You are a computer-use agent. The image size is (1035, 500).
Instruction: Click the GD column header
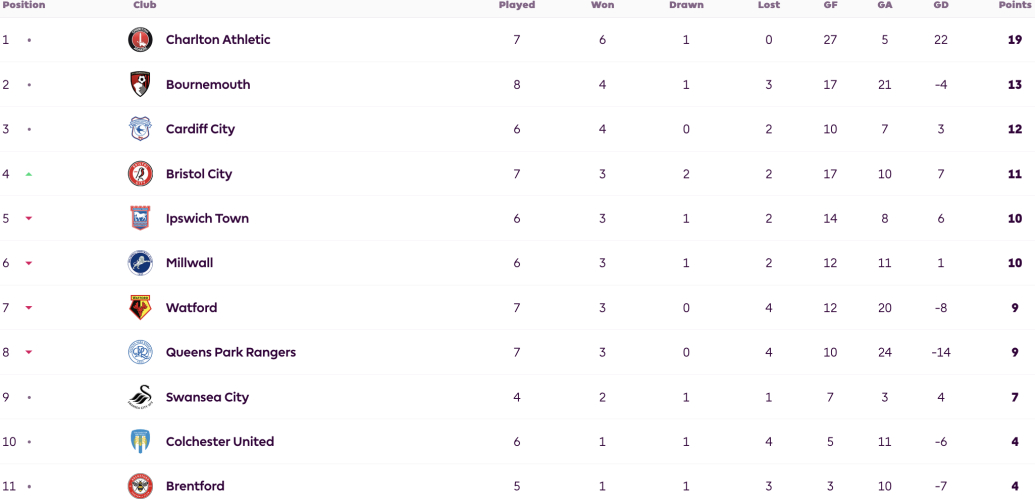point(941,5)
